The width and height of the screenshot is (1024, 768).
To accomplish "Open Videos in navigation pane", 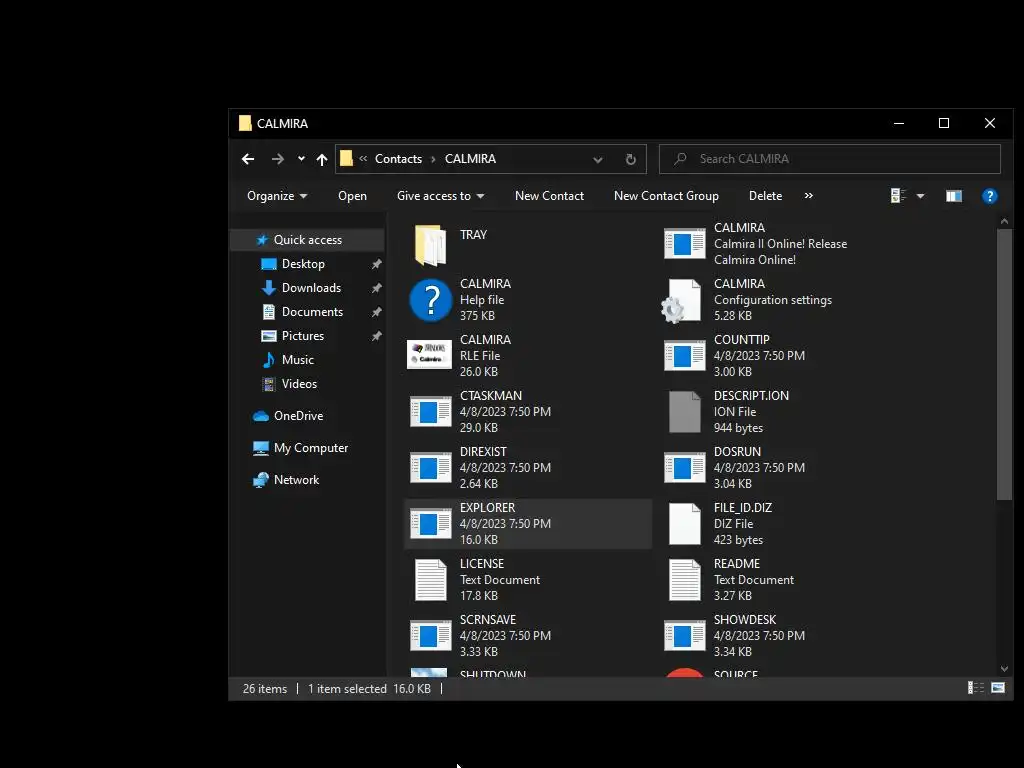I will [299, 384].
